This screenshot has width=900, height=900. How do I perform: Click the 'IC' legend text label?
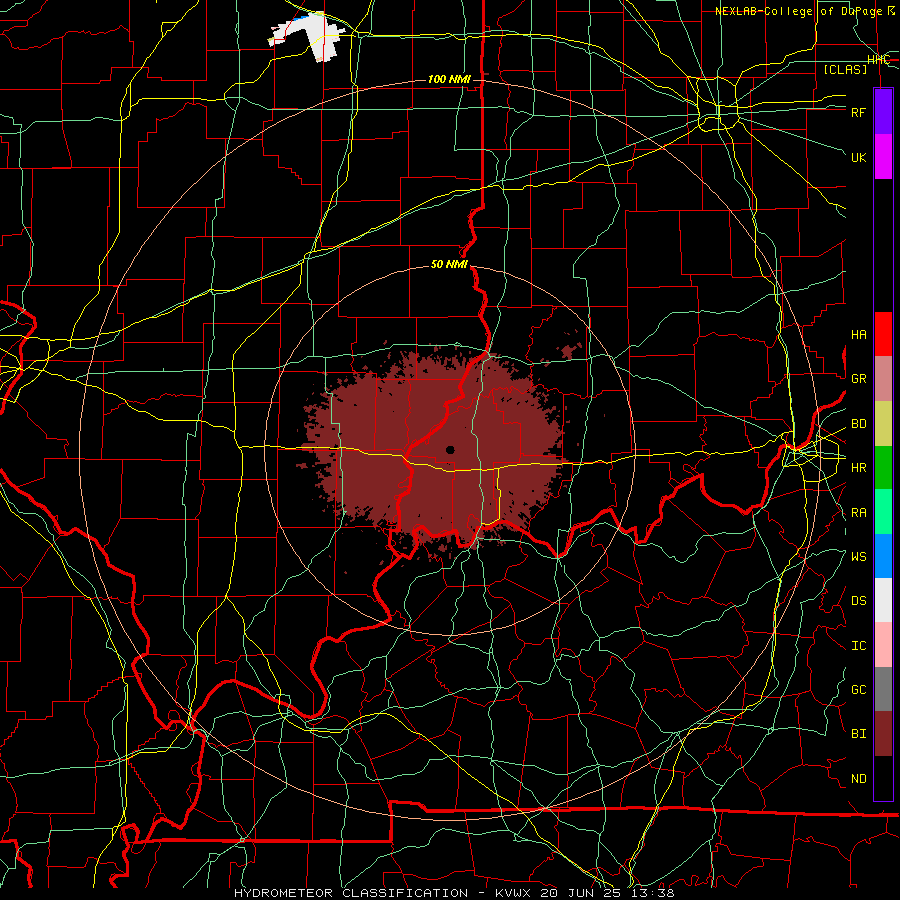click(858, 646)
